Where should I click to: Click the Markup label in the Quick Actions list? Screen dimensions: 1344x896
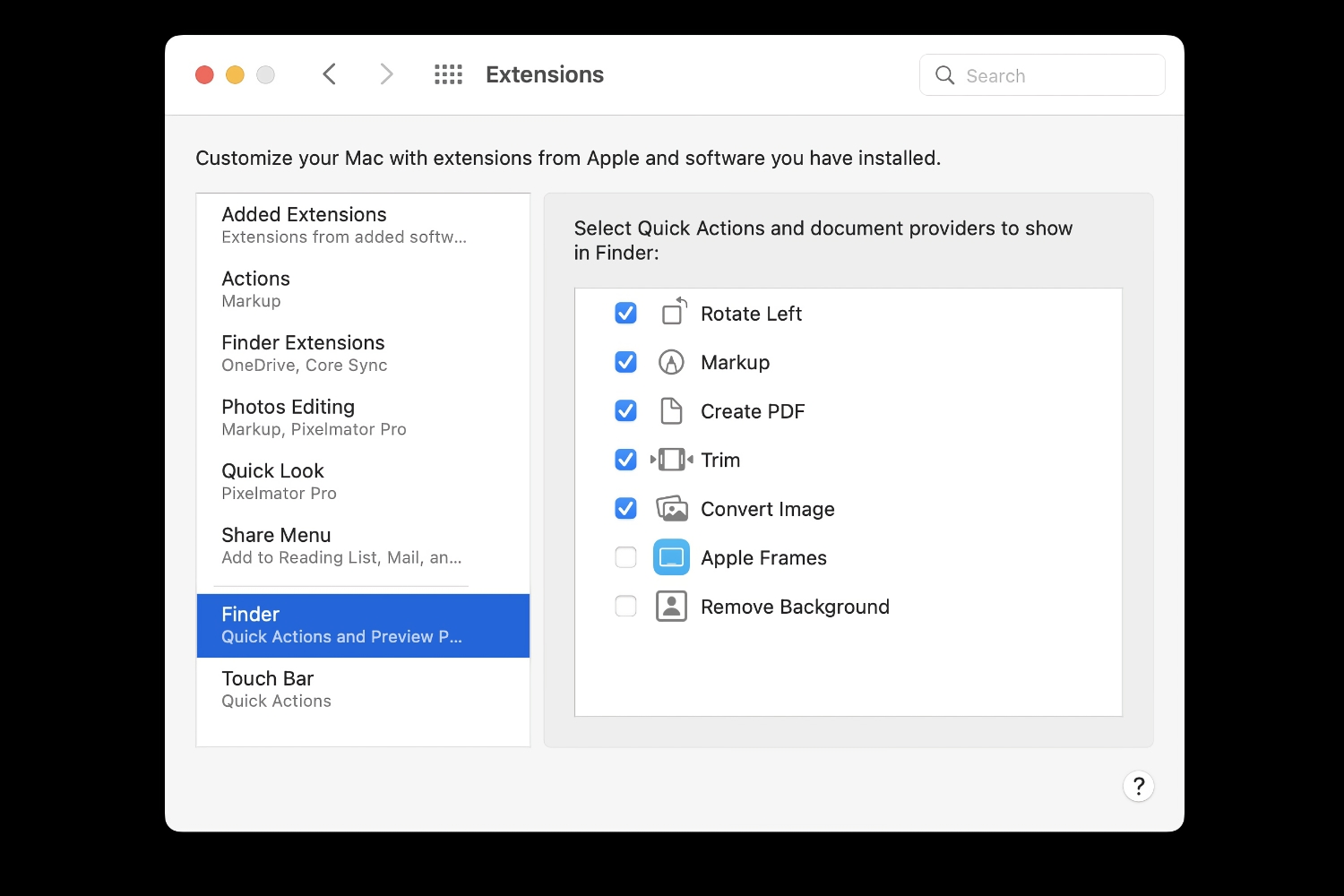[735, 362]
